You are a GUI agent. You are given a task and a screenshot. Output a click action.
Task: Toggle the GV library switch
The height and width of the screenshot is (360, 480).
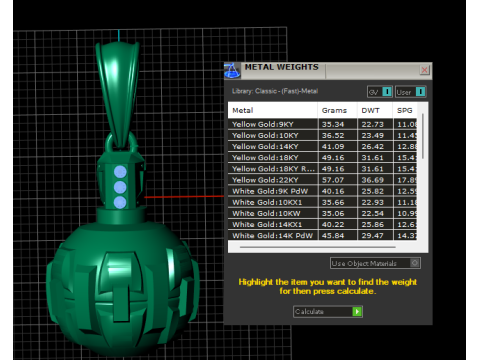pyautogui.click(x=380, y=92)
